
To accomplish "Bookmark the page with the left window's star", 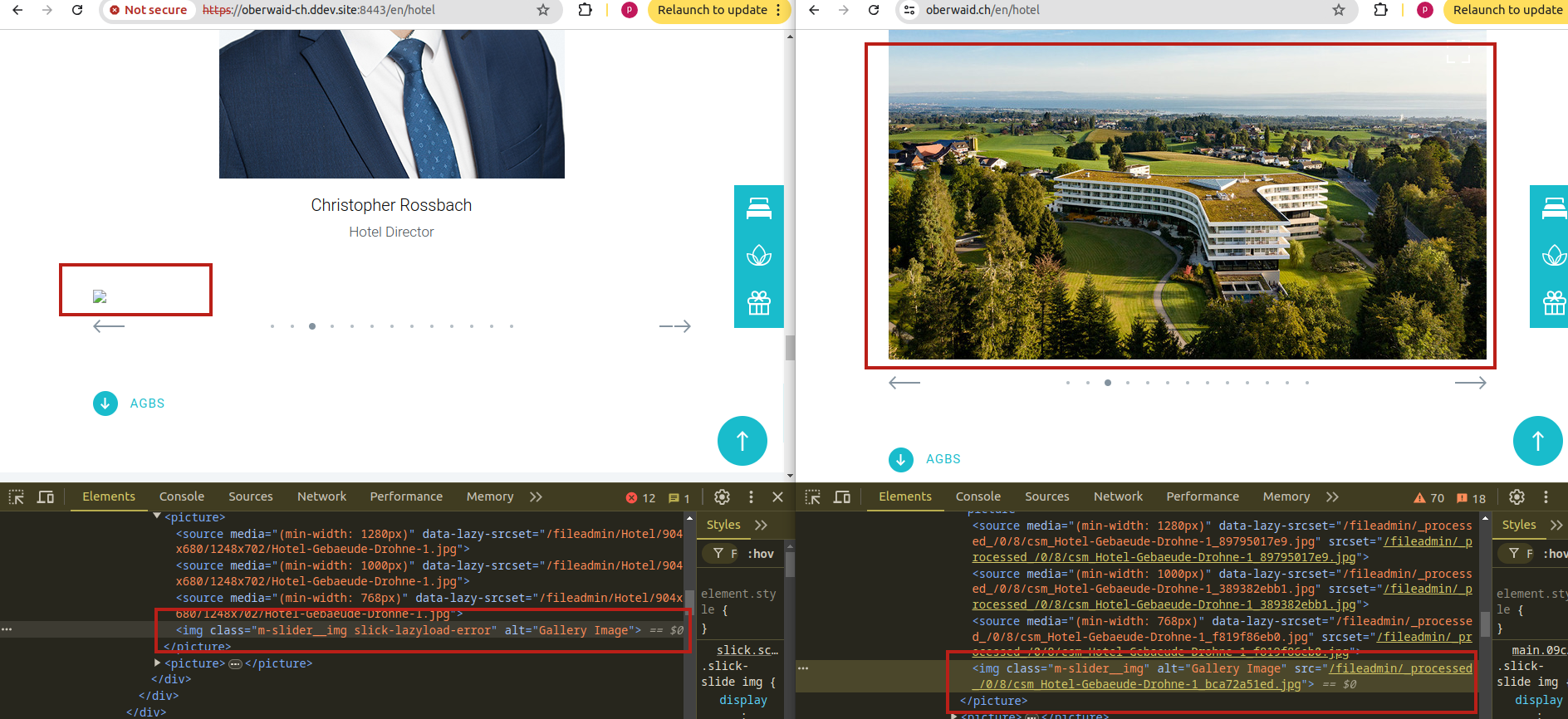I will (543, 10).
